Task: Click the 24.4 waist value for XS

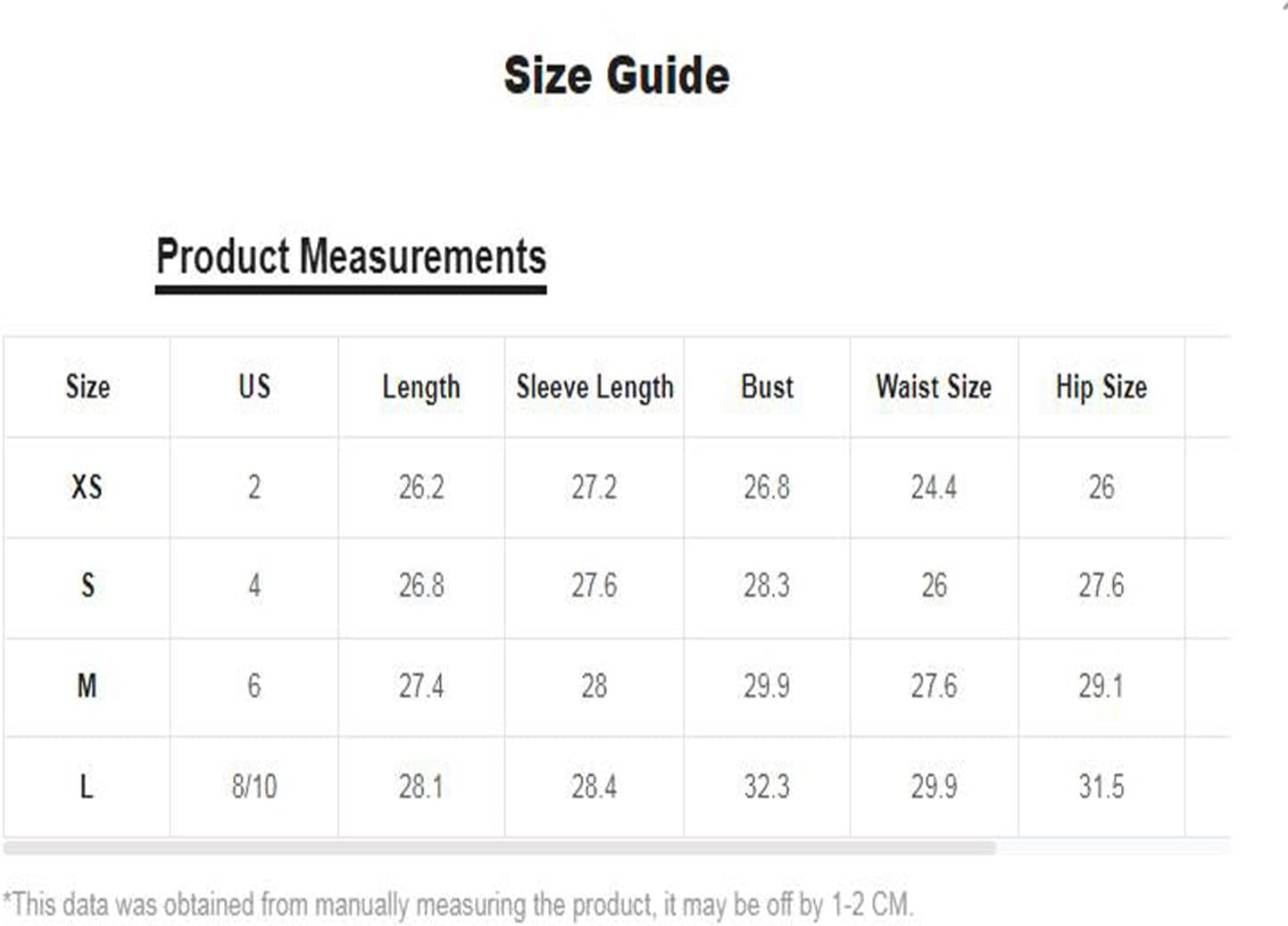Action: [x=934, y=488]
